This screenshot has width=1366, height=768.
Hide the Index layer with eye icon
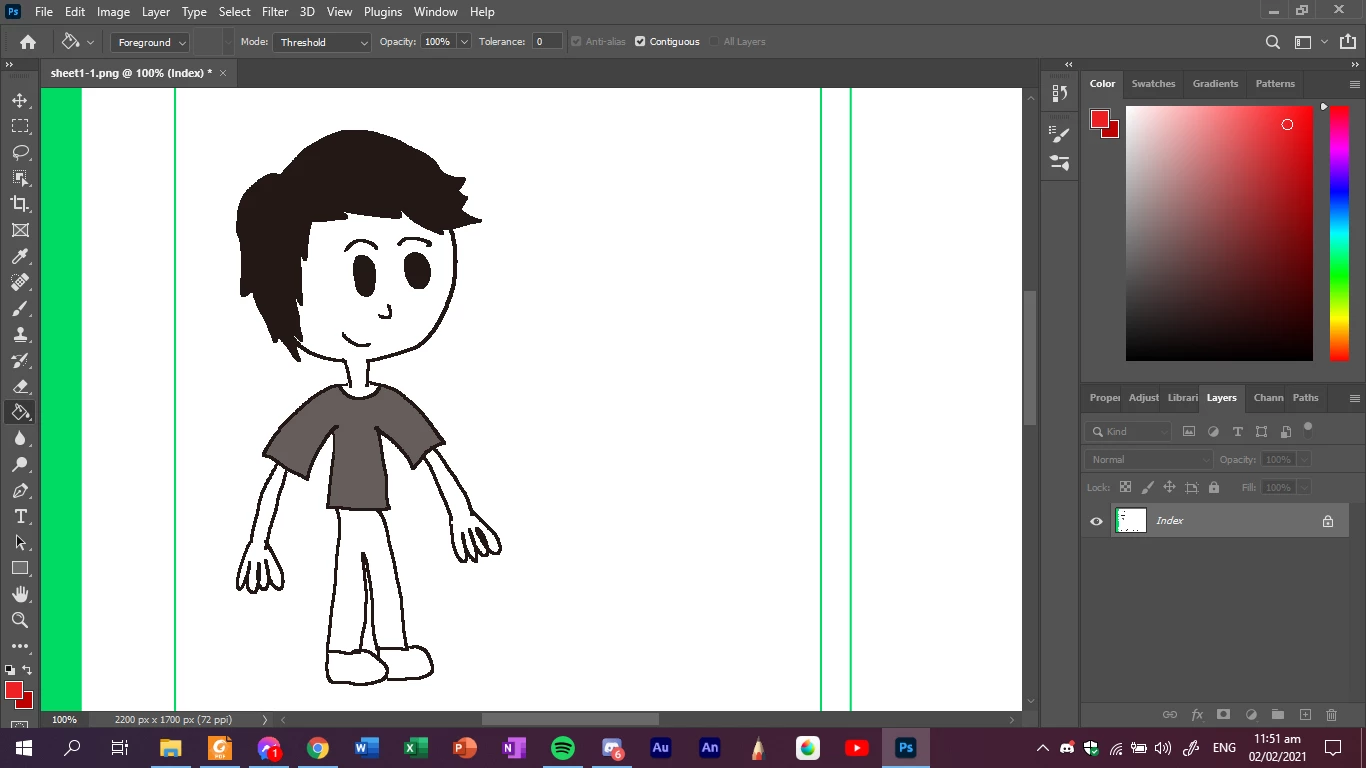click(1096, 521)
